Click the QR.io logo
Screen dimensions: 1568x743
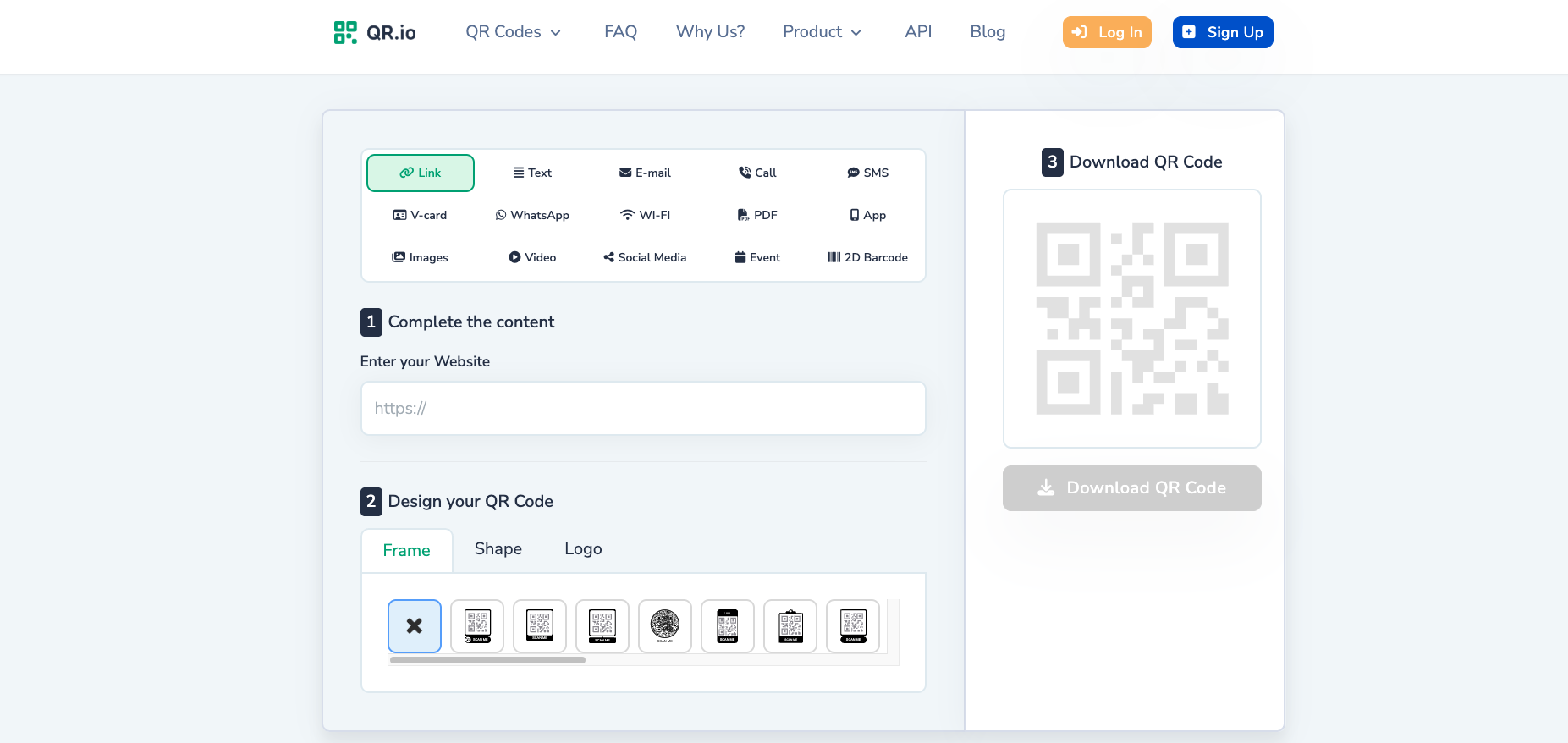tap(375, 32)
